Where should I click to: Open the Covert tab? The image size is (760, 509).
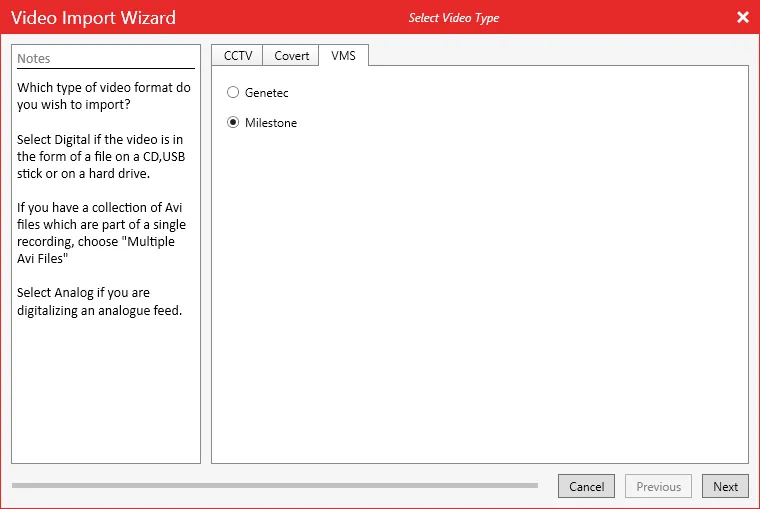(x=291, y=56)
